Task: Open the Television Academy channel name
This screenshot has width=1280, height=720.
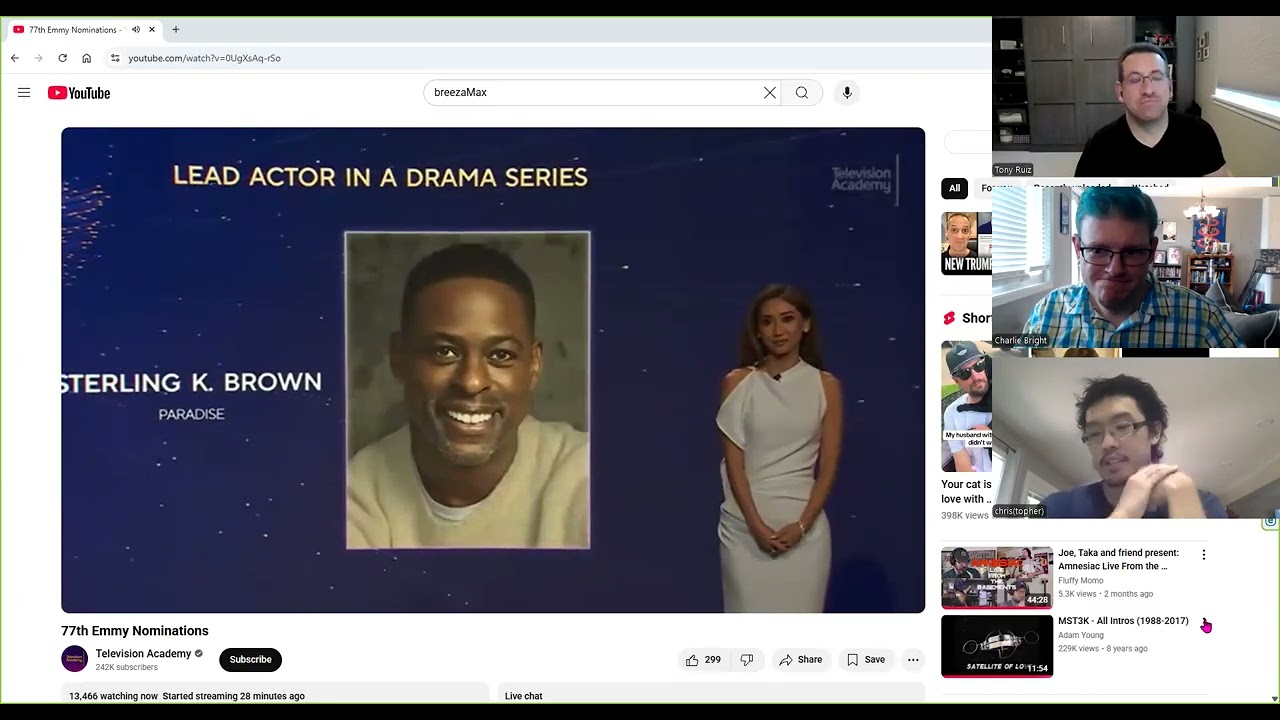Action: point(143,654)
